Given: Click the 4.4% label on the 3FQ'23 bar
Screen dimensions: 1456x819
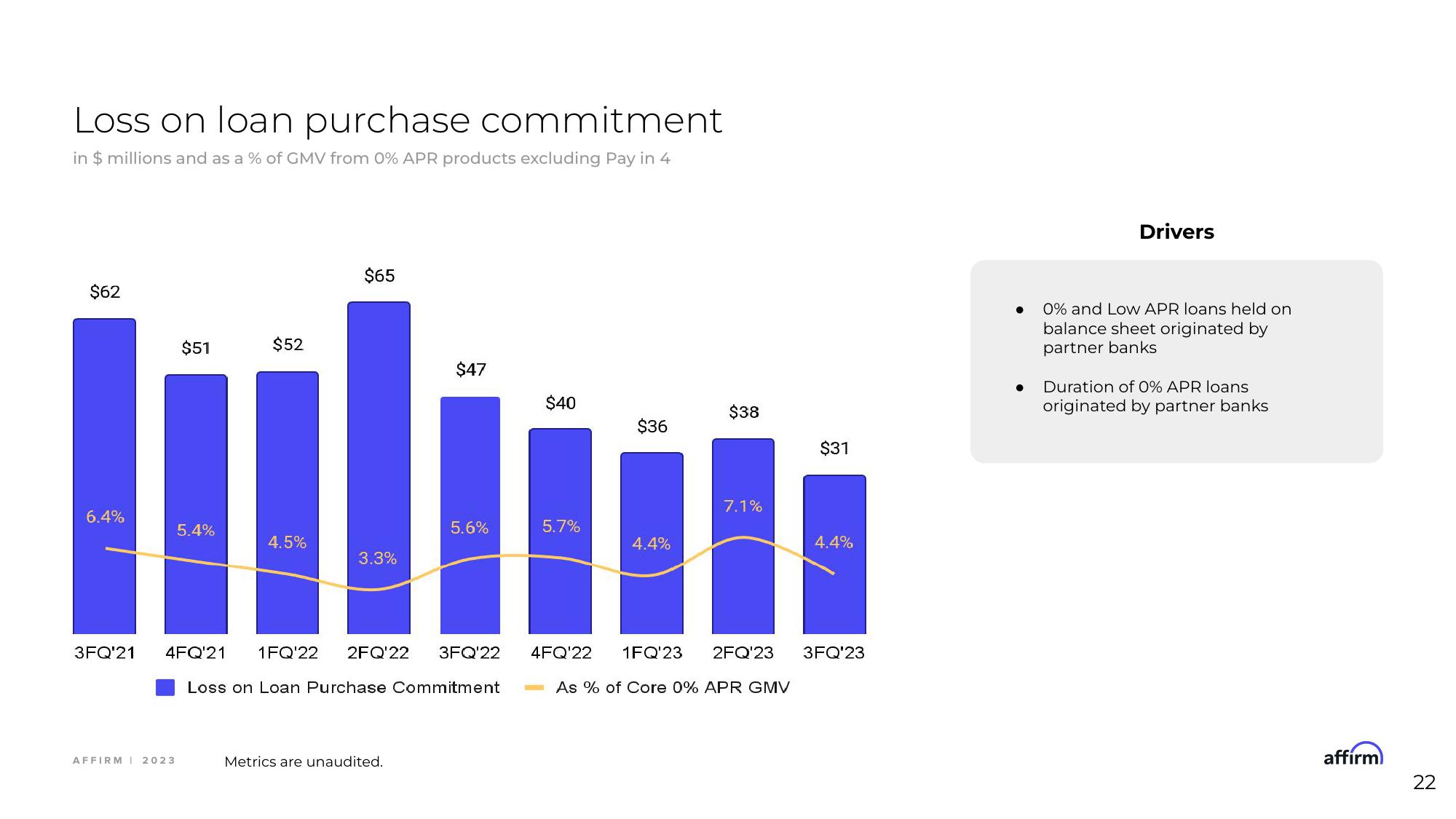Looking at the screenshot, I should tap(834, 542).
